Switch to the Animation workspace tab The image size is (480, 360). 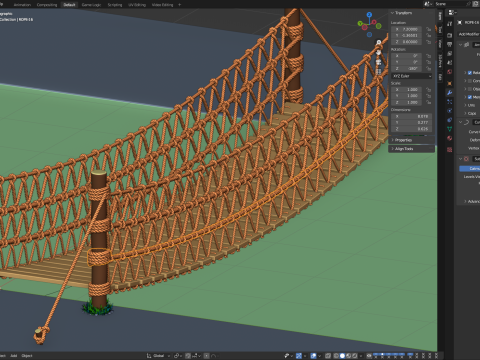click(x=22, y=5)
